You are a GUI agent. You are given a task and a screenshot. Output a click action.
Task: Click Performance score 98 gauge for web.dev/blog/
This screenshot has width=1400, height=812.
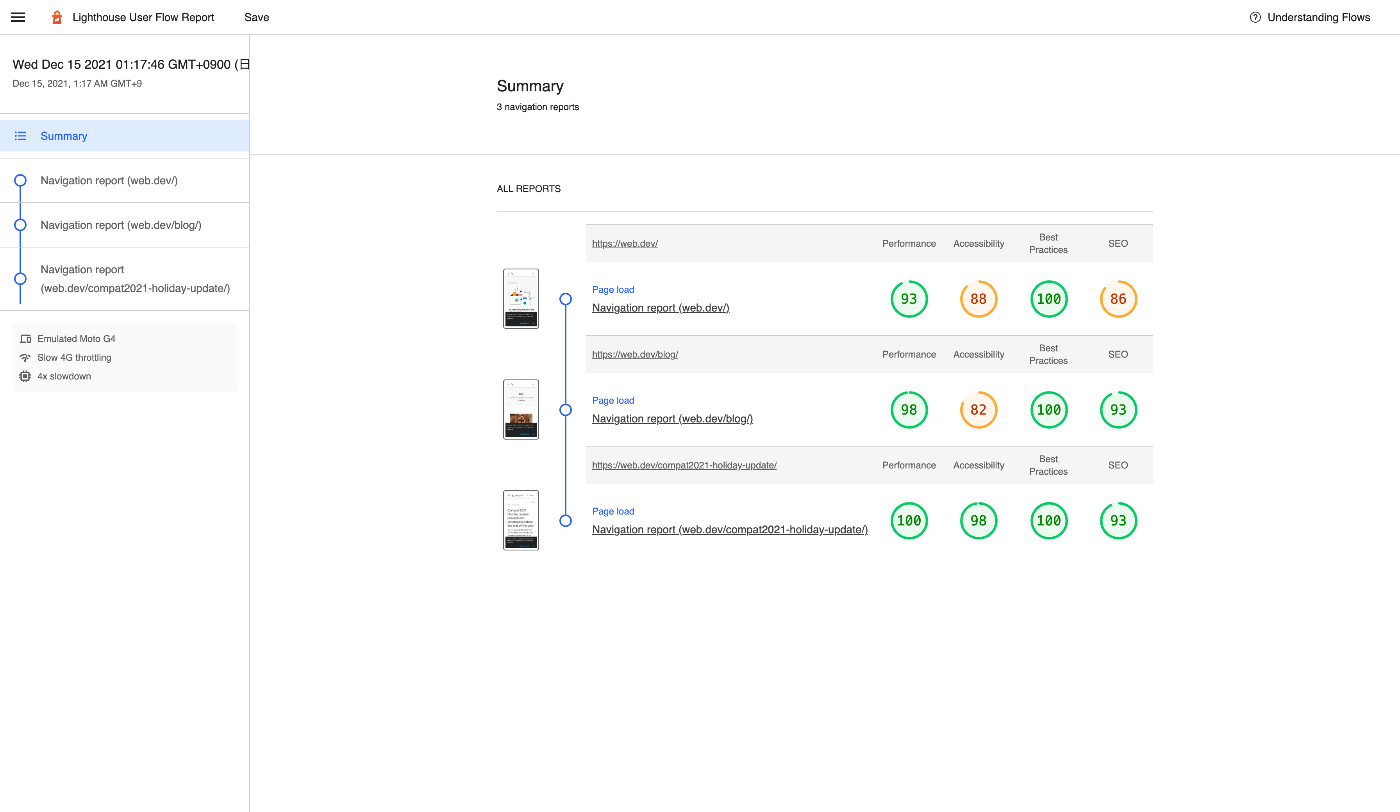pyautogui.click(x=909, y=410)
